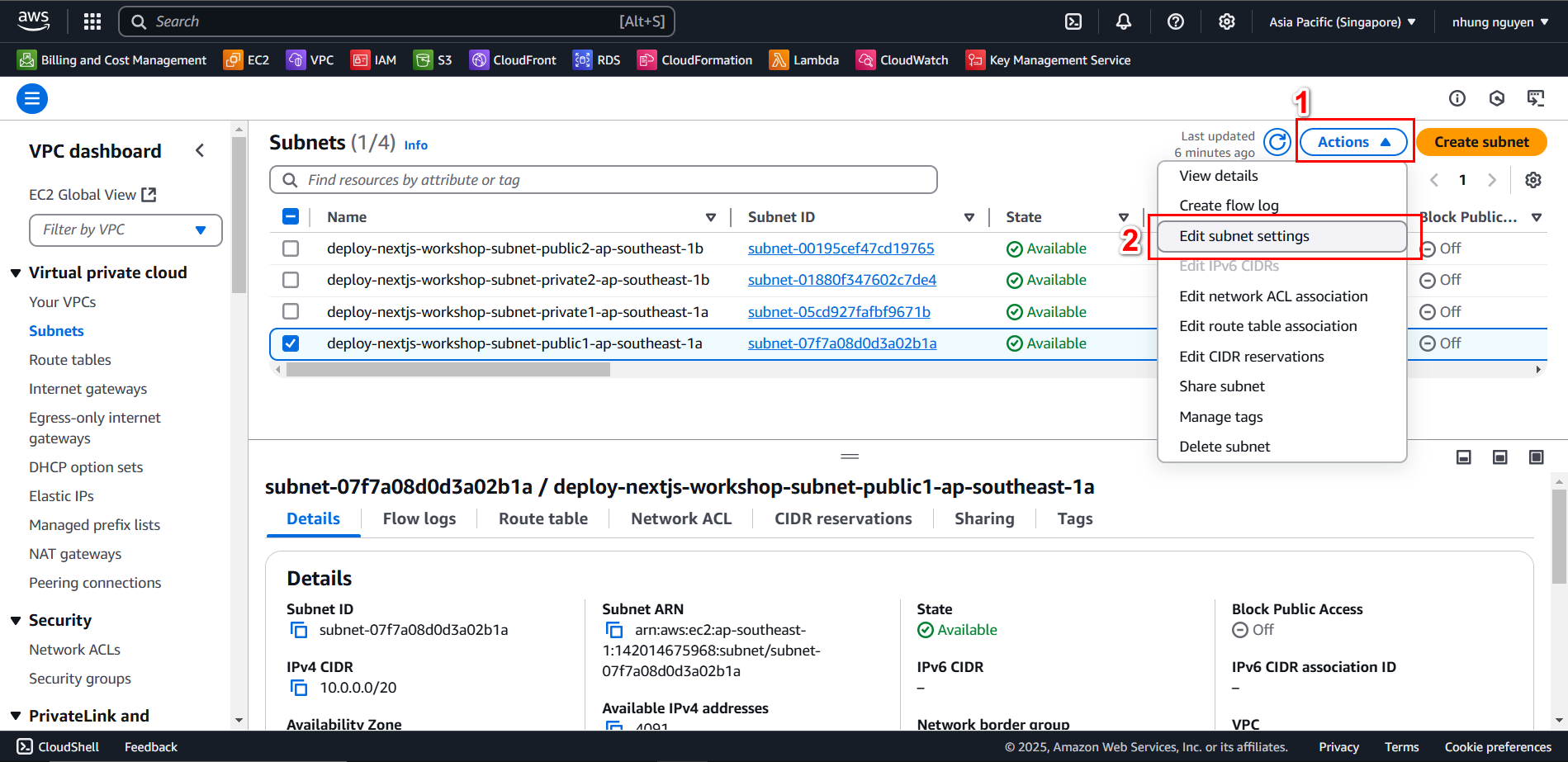Open Lambda service shortcut
Viewport: 1568px width, 762px height.
[x=803, y=60]
